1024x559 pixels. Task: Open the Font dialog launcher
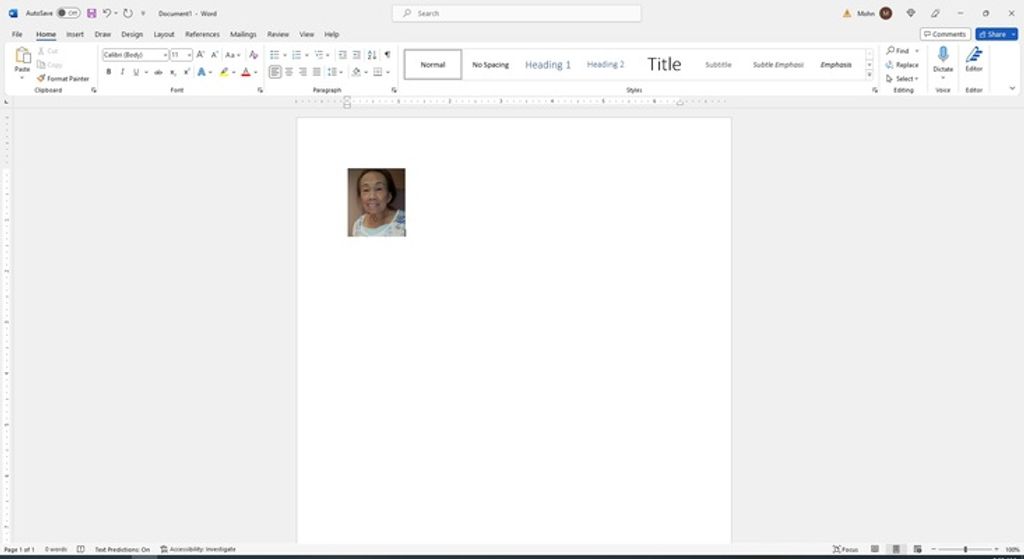(261, 90)
